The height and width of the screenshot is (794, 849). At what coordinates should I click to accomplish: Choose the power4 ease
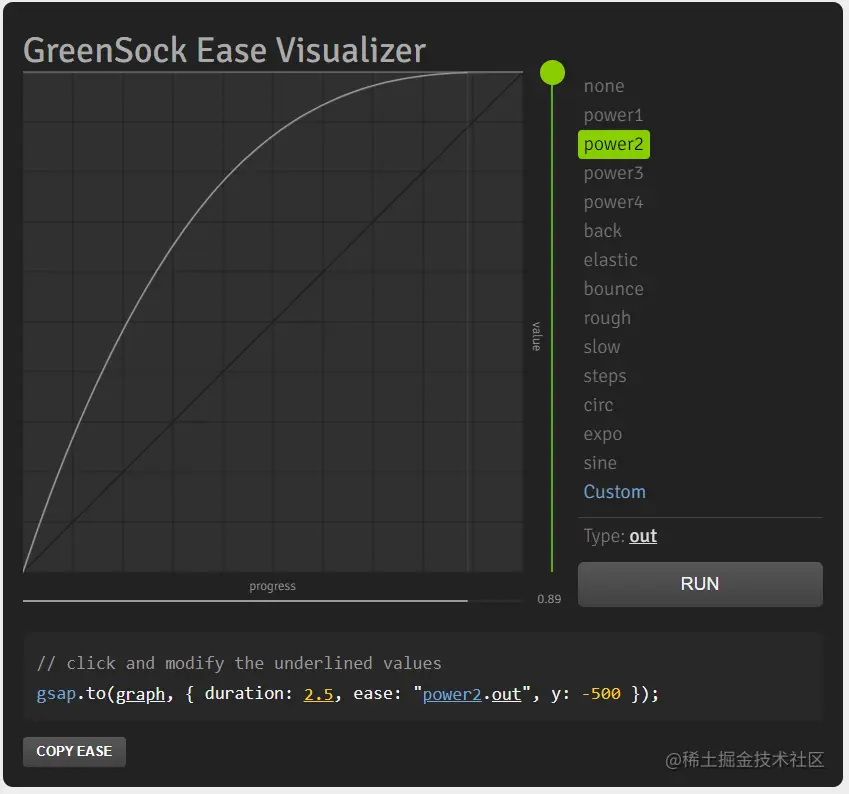[x=613, y=203]
